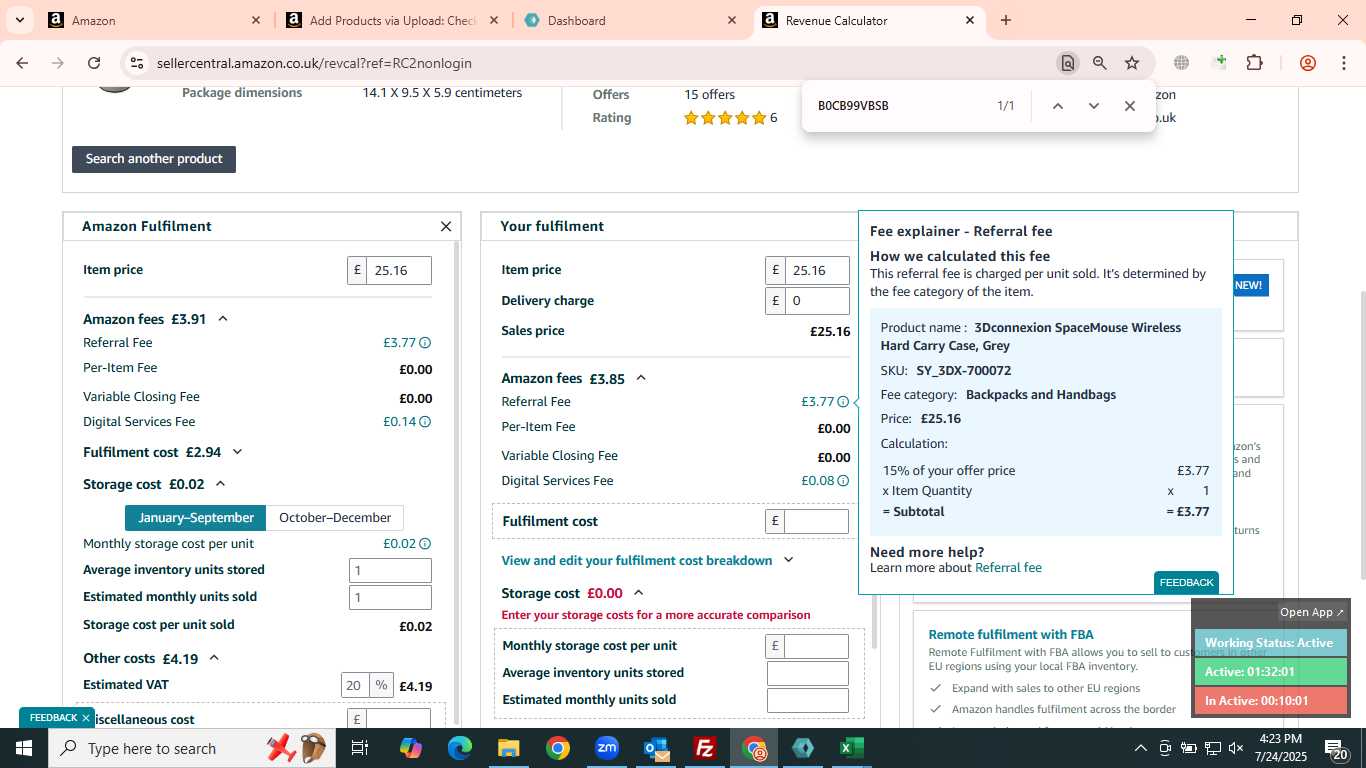This screenshot has width=1366, height=768.
Task: Click the Delivery charge input field
Action: [817, 301]
